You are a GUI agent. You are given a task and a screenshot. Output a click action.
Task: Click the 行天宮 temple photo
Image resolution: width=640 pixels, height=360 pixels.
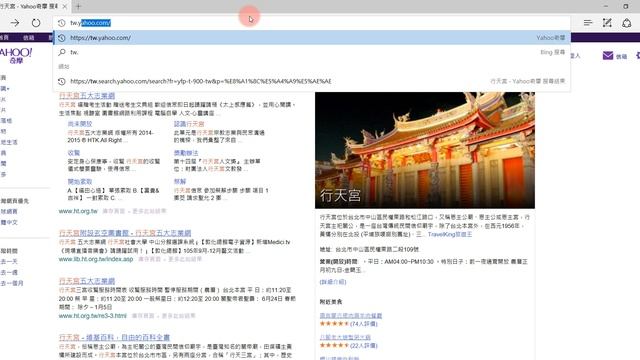(425, 150)
